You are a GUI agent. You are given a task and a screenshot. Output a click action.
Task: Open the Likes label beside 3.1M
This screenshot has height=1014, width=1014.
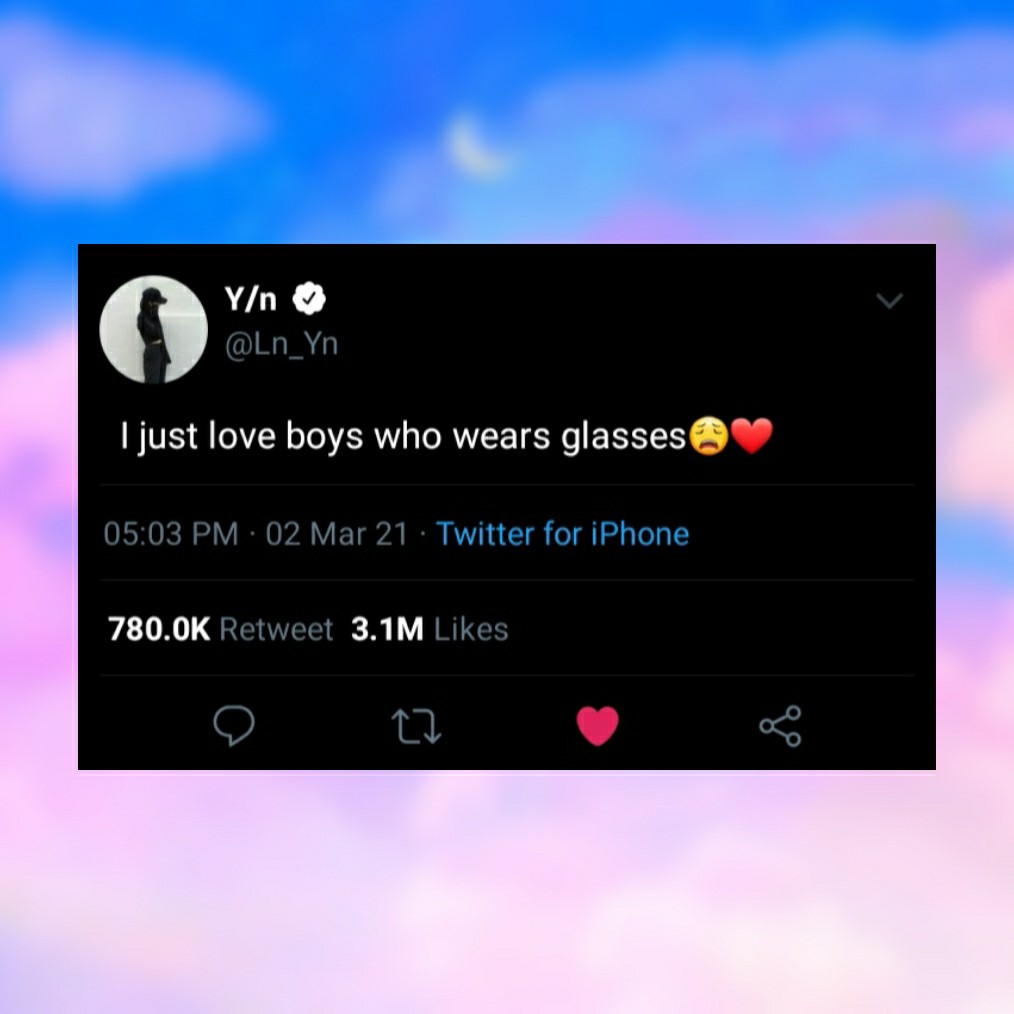click(471, 629)
